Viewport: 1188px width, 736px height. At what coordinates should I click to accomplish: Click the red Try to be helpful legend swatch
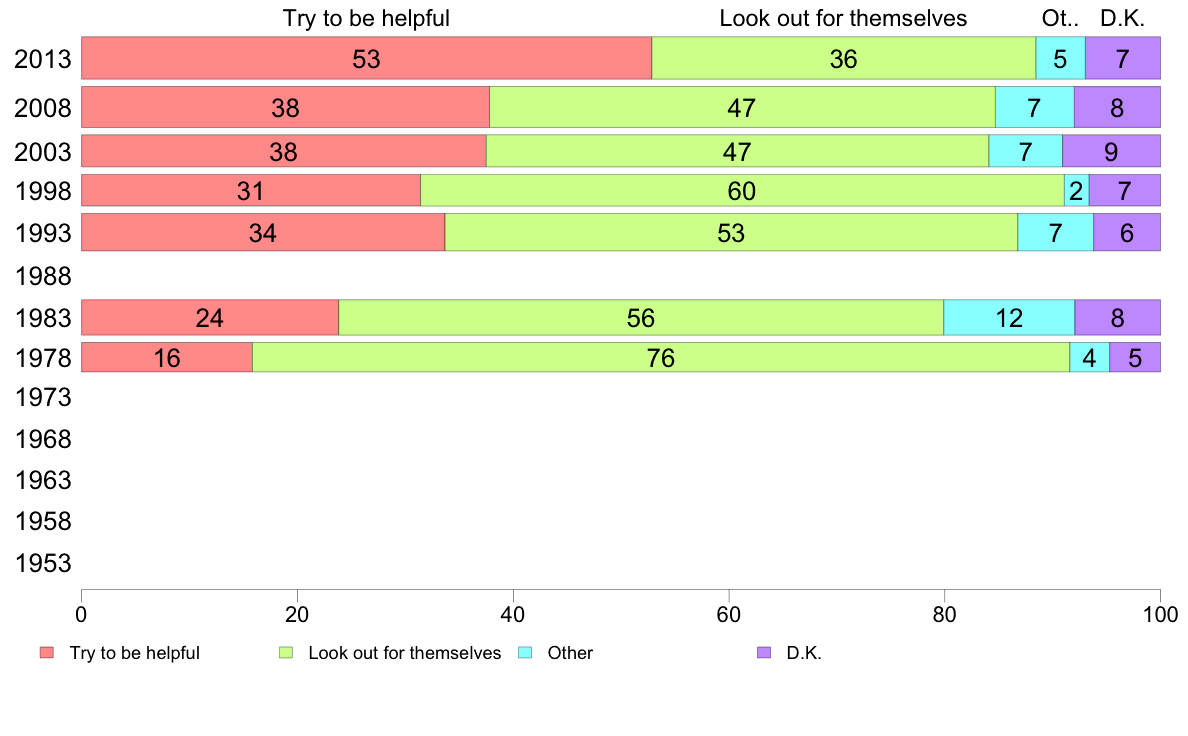pos(47,653)
